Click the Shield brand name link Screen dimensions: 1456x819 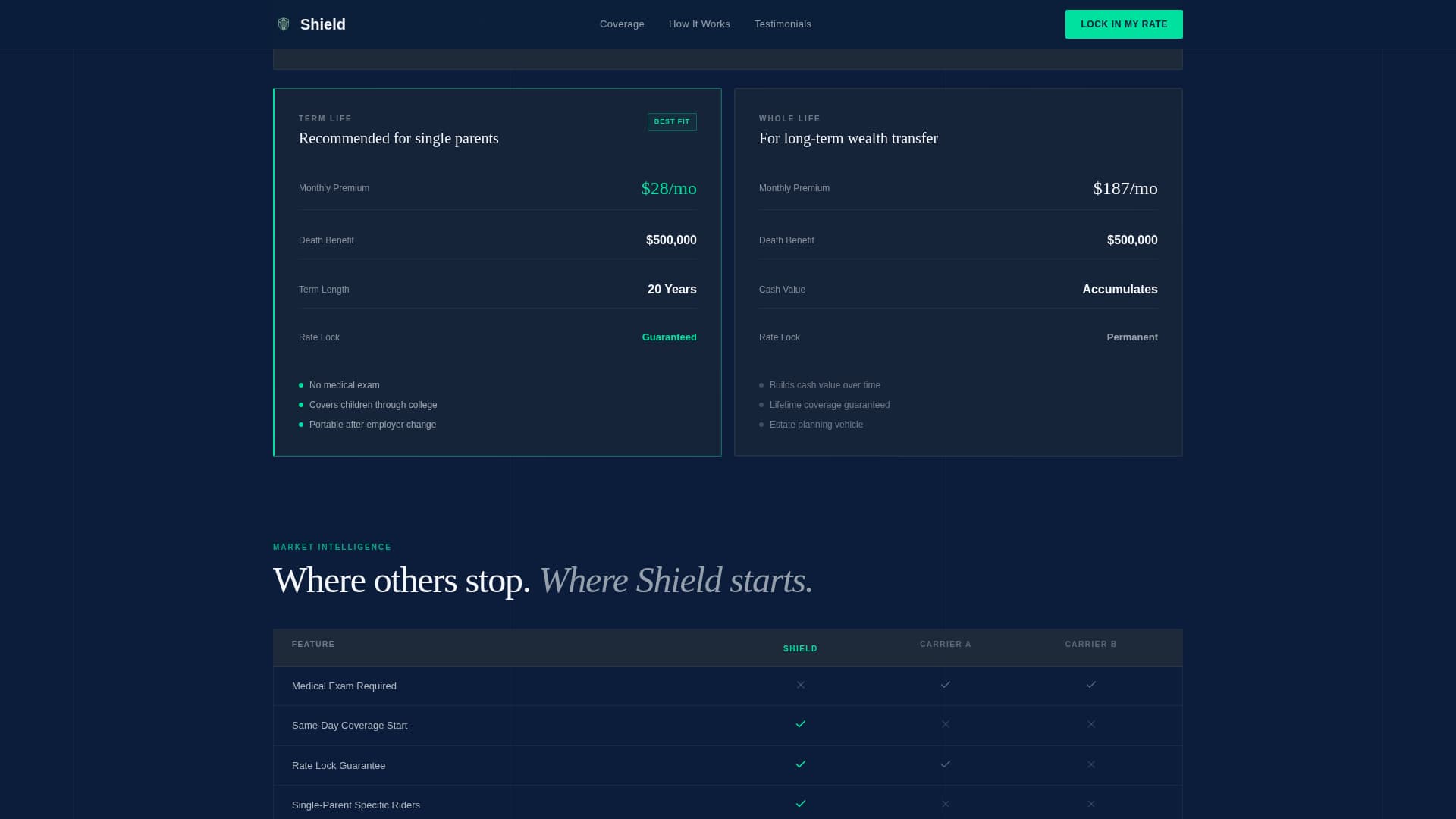point(323,24)
